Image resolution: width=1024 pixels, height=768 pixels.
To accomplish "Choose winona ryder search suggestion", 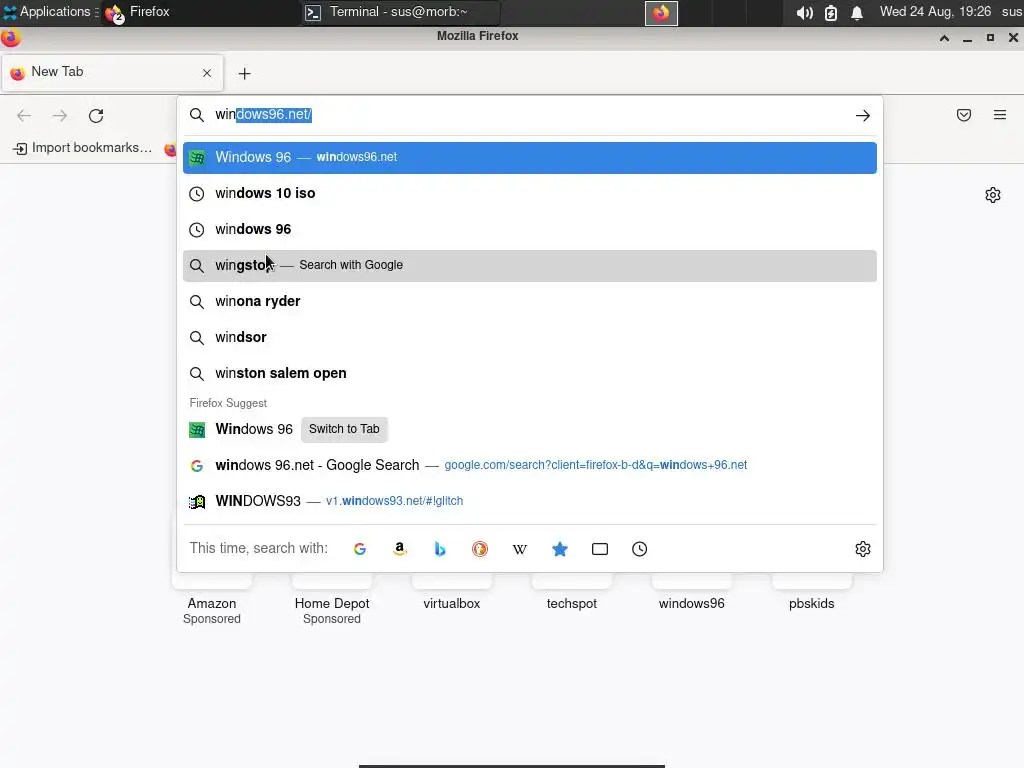I will [x=530, y=302].
